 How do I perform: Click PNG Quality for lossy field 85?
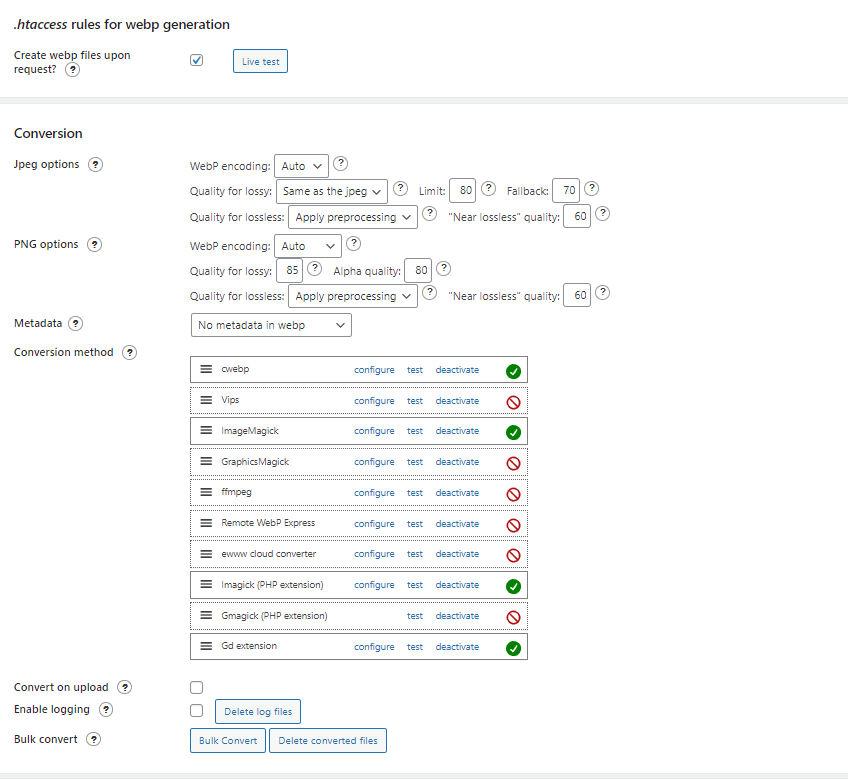click(x=289, y=270)
